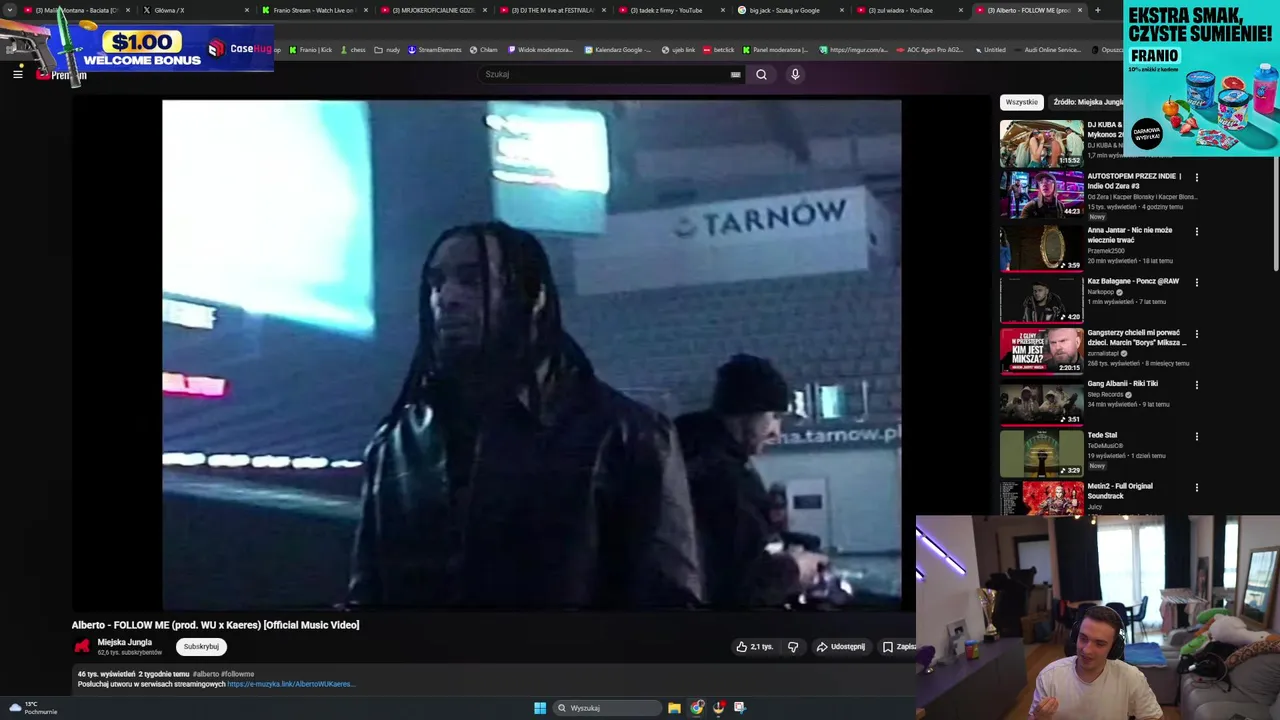Viewport: 1280px width, 720px height.
Task: Open 'Audi Online Service' bookmark
Action: (x=1047, y=49)
